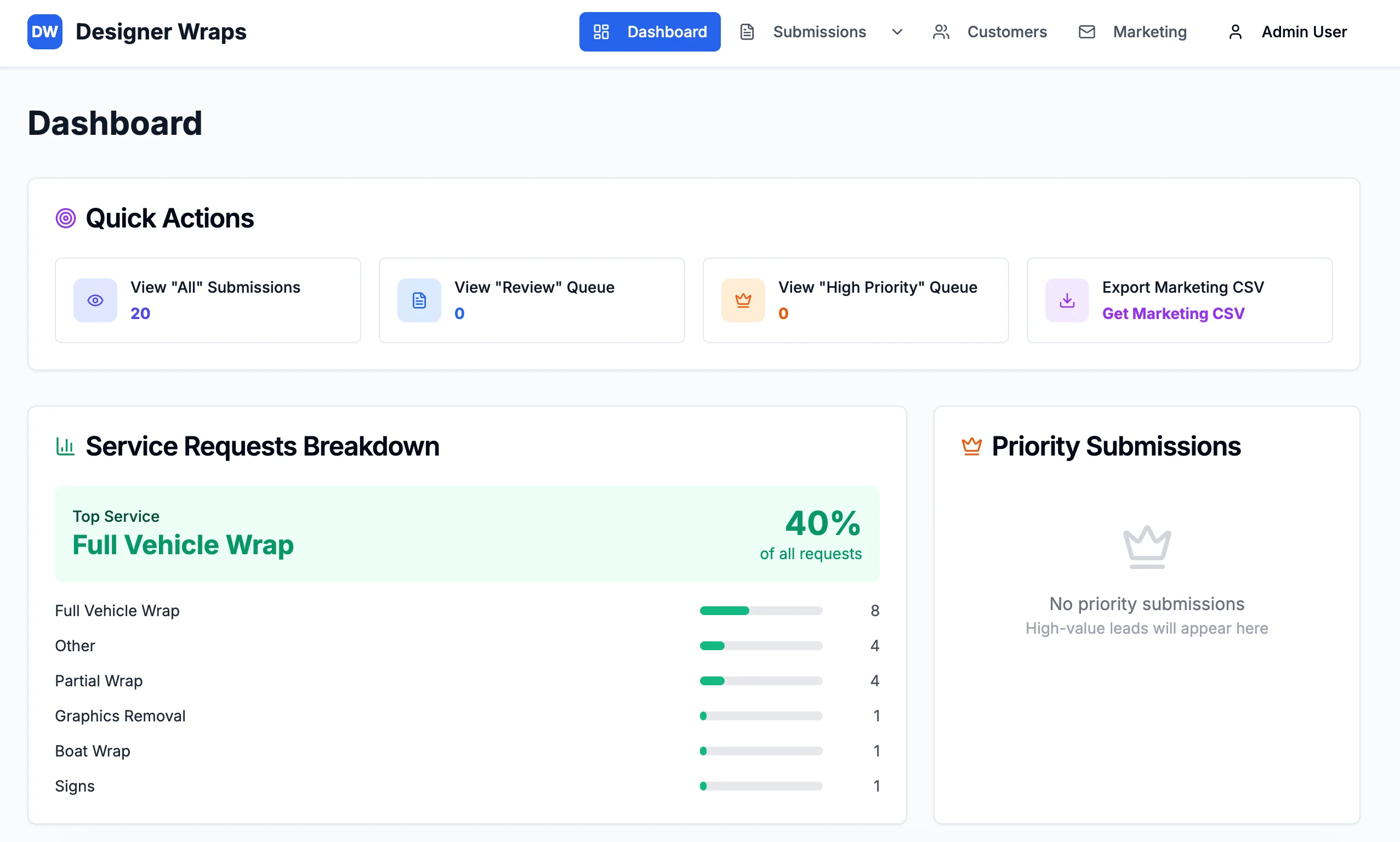Click the Customers people icon
1400x842 pixels.
click(941, 32)
